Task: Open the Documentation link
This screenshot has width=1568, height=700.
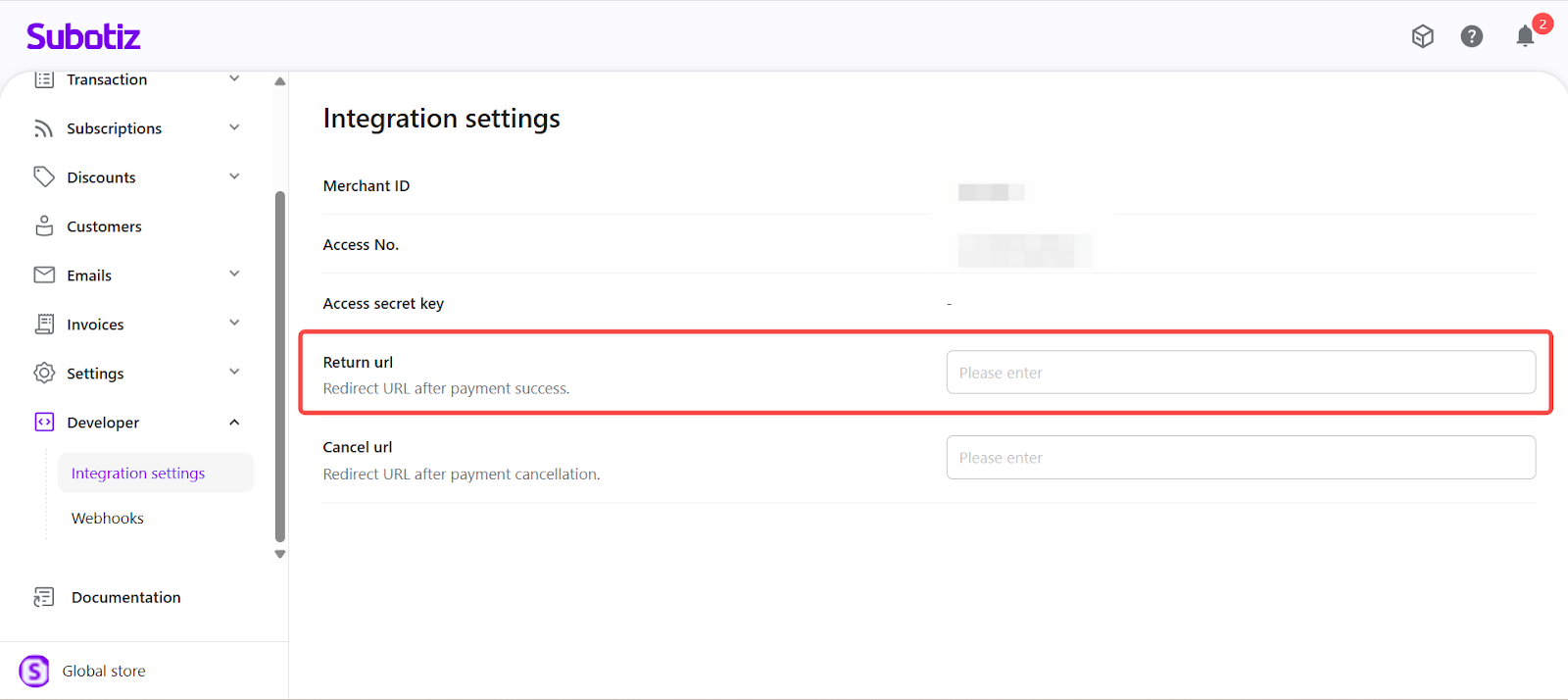Action: (x=125, y=597)
